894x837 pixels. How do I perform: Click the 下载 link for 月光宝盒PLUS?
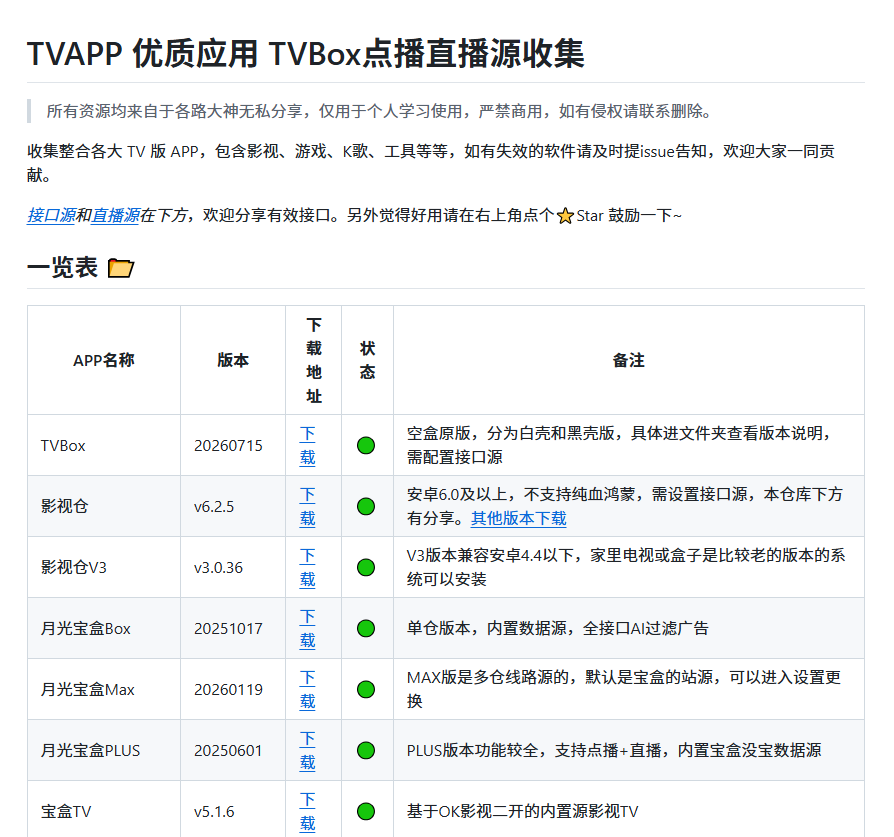pos(307,750)
